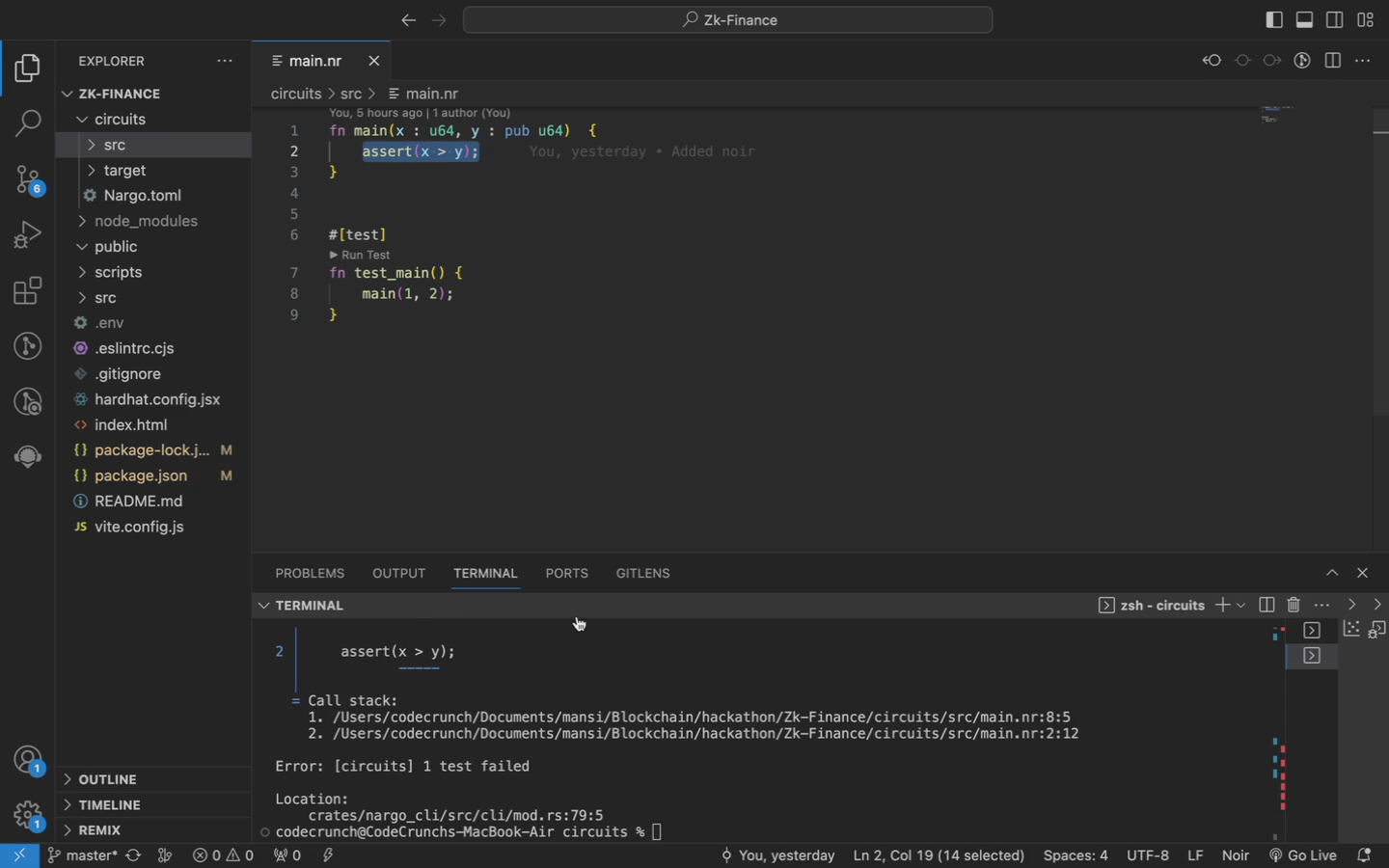Toggle the bottom panel layout icon
This screenshot has width=1389, height=868.
[1304, 20]
